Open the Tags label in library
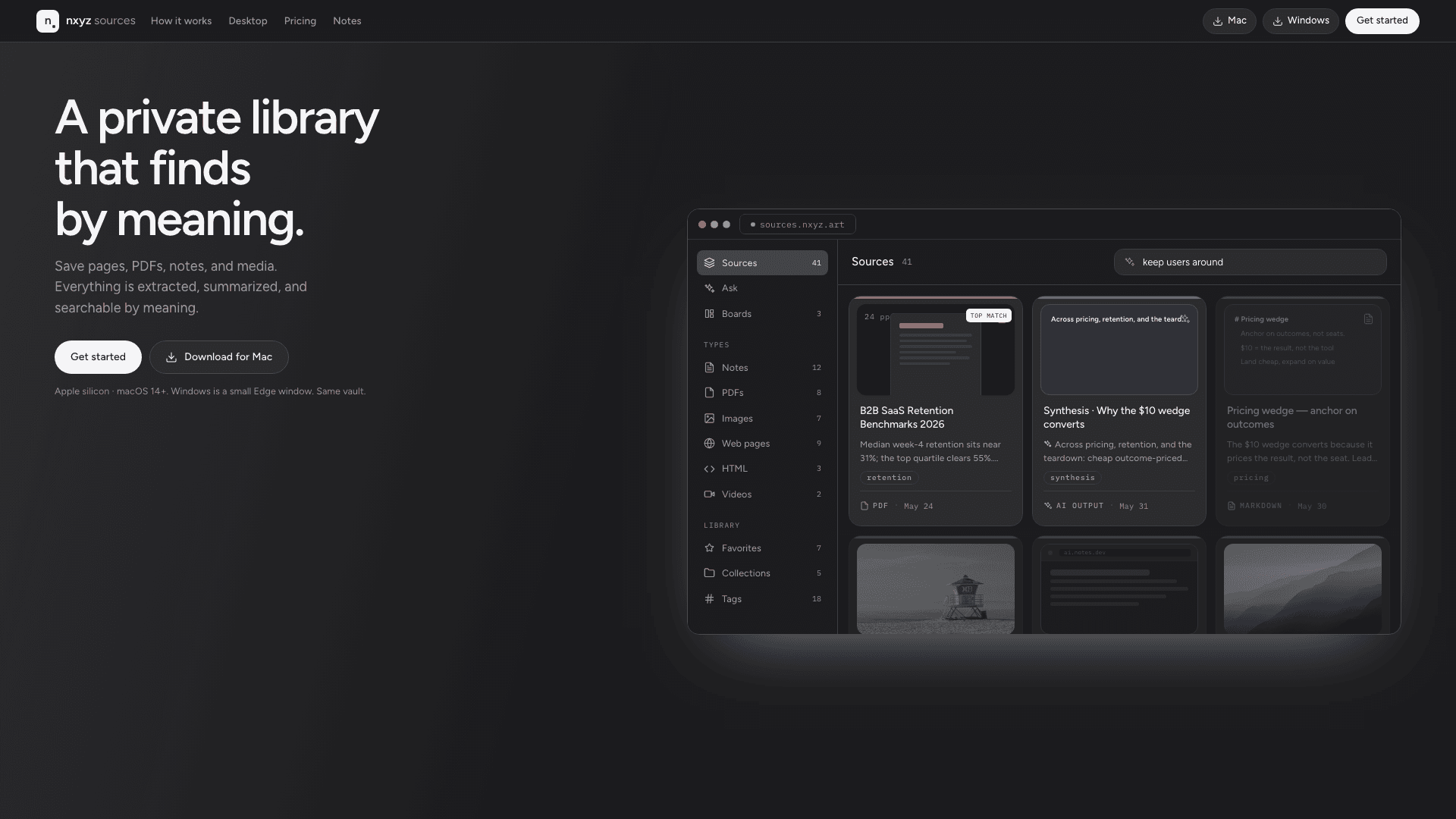The image size is (1456, 819). pyautogui.click(x=732, y=599)
